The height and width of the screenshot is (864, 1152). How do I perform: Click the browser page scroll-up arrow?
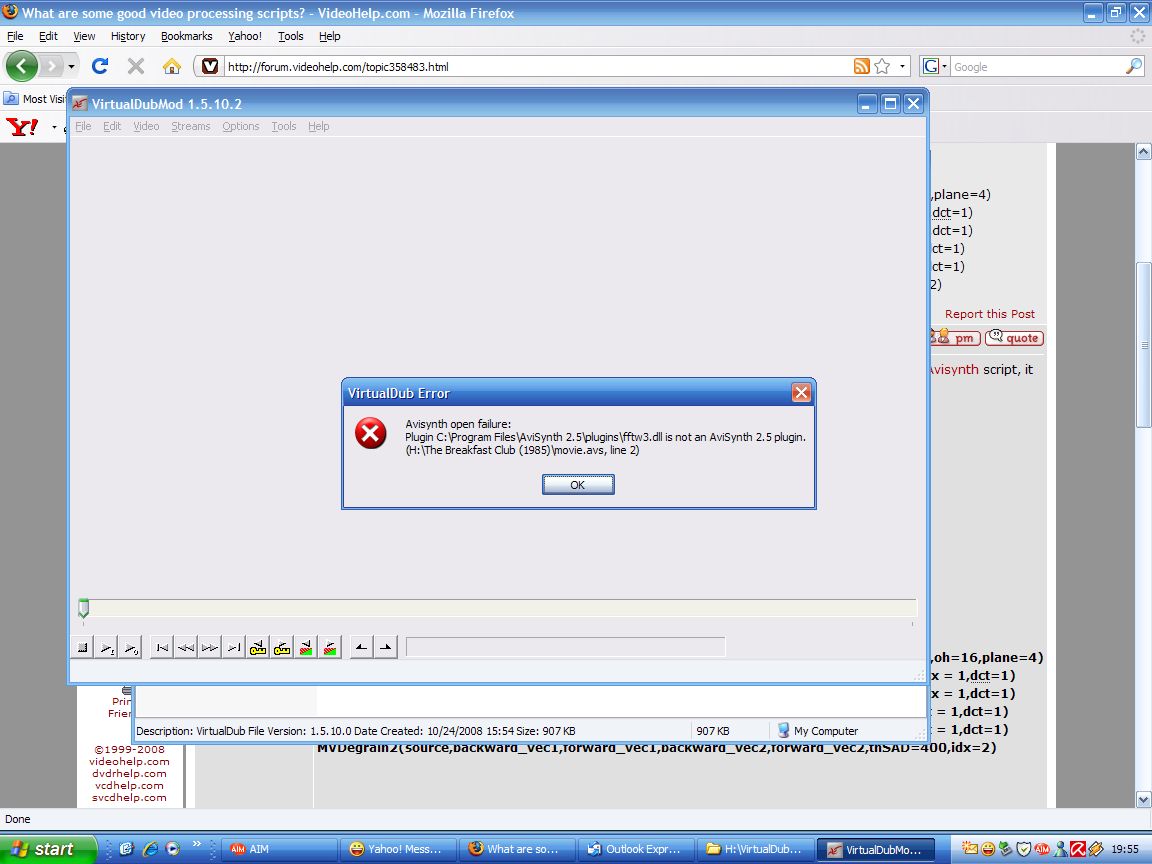click(1143, 152)
